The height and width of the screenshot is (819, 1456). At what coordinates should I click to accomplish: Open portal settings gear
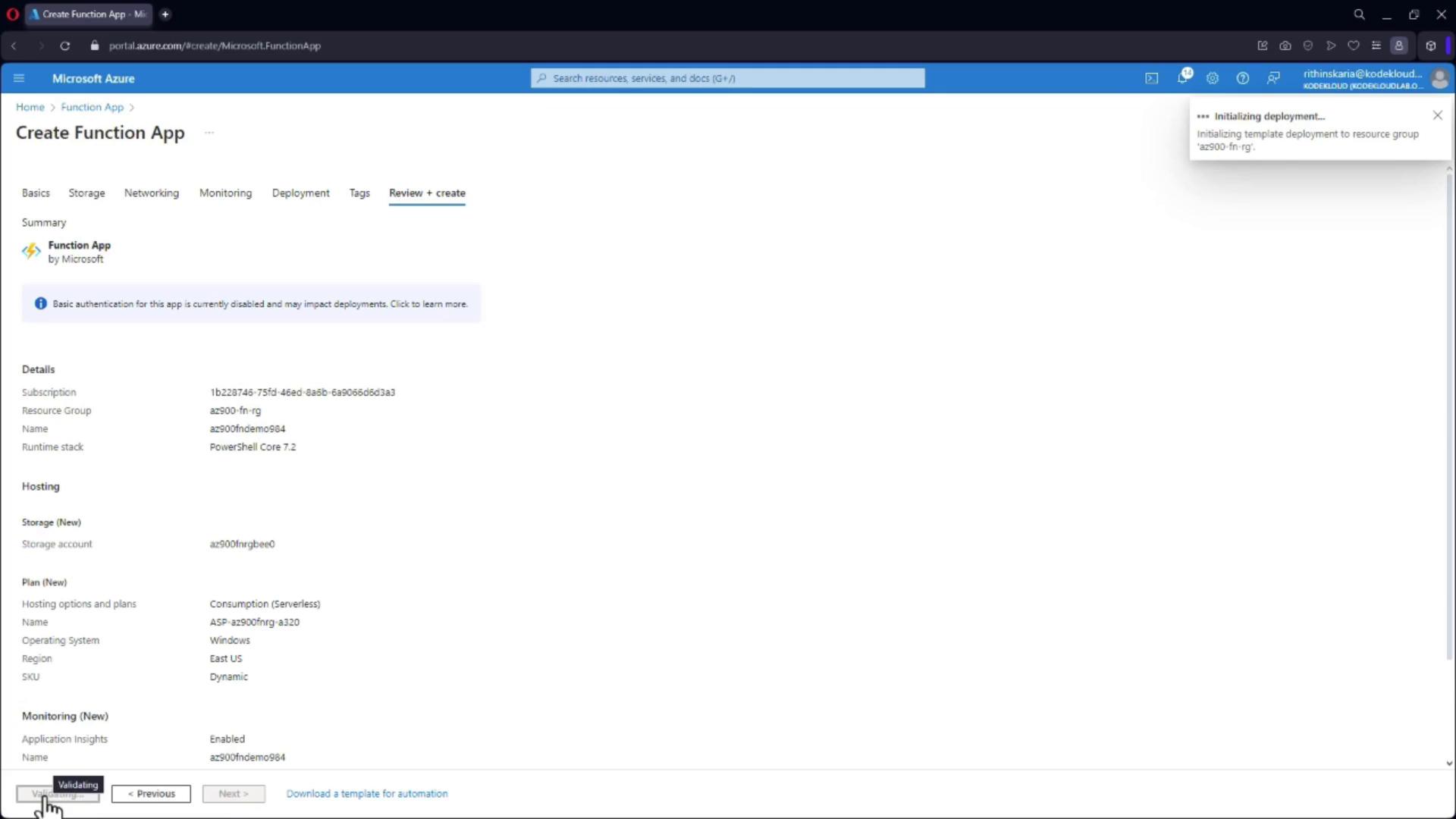point(1213,78)
